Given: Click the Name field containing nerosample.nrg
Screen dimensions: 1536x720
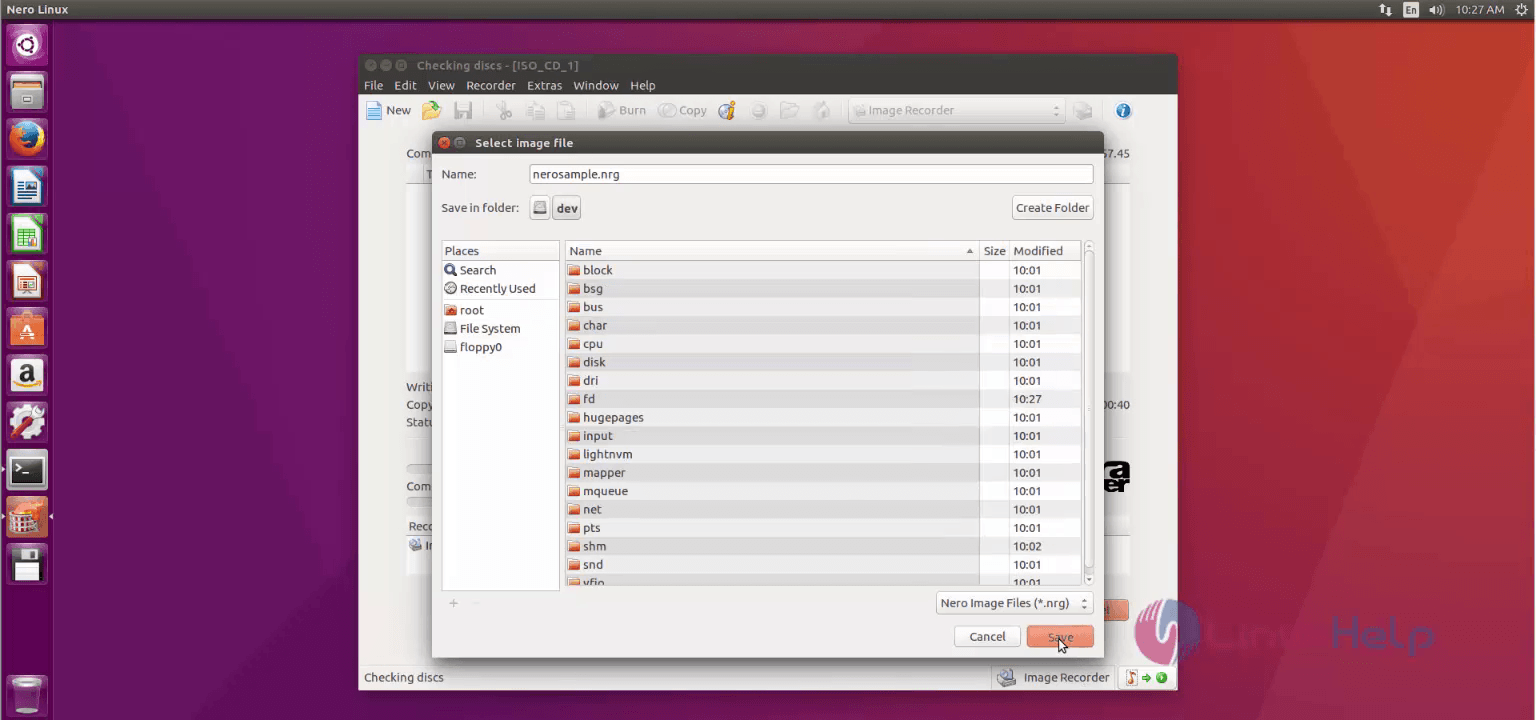Looking at the screenshot, I should 811,174.
